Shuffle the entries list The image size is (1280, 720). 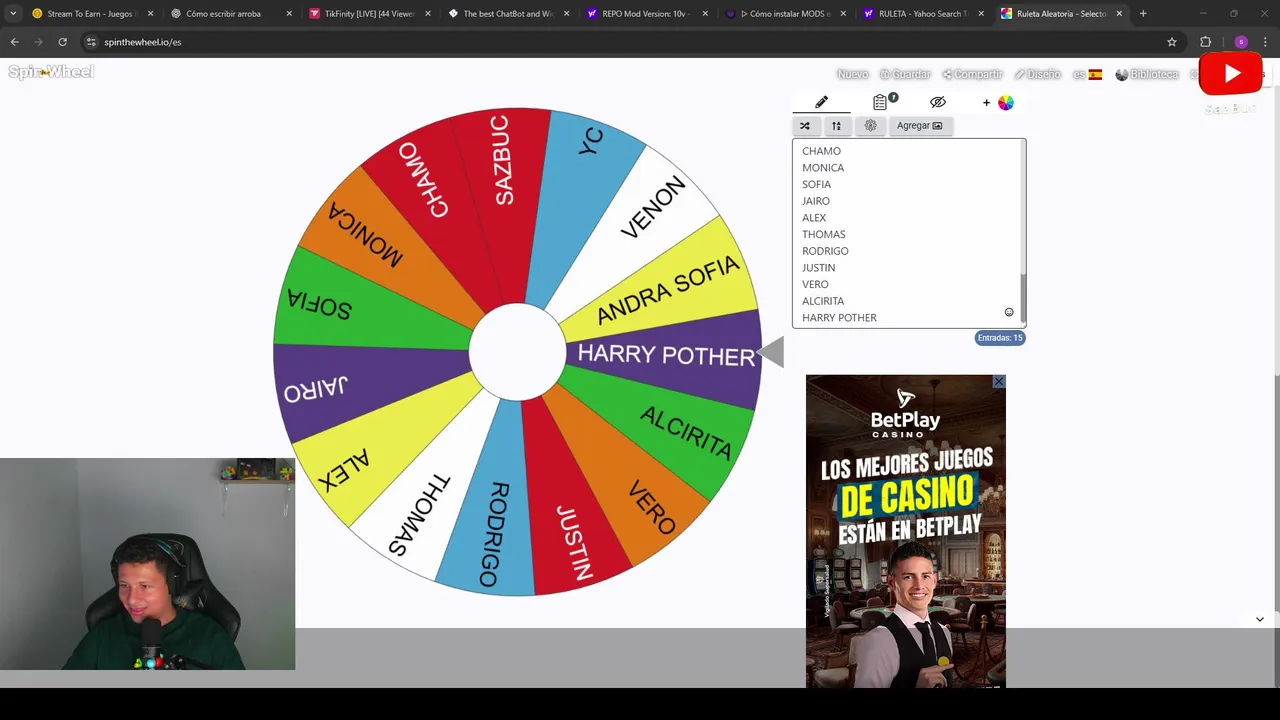pyautogui.click(x=804, y=126)
